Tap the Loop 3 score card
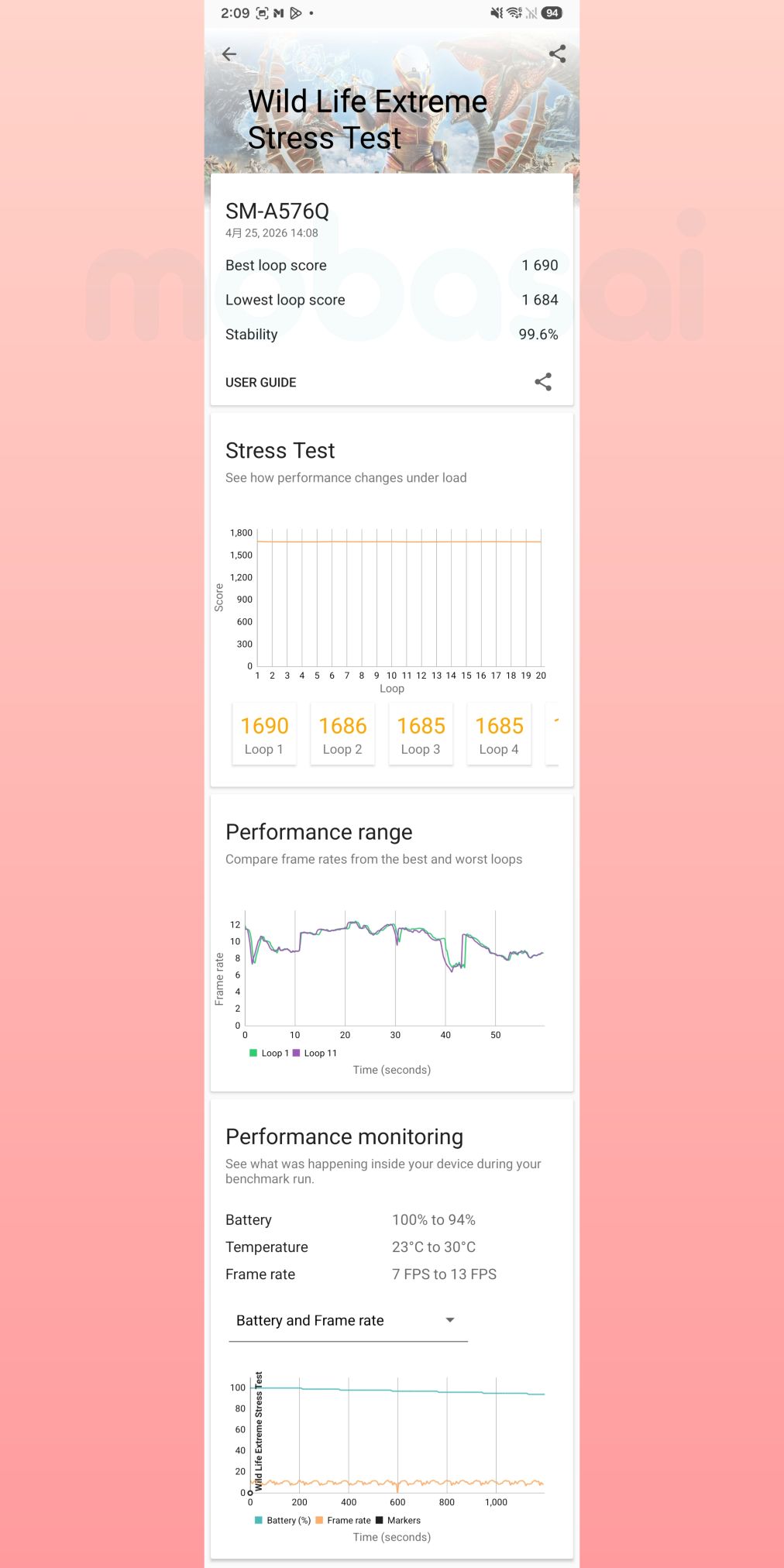Viewport: 784px width, 1568px height. click(421, 734)
